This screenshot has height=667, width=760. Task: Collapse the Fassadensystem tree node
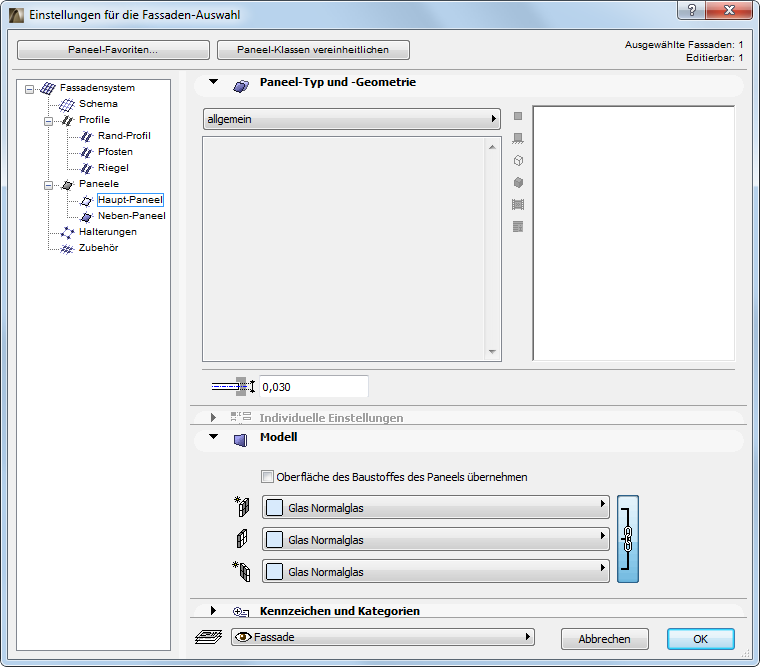pyautogui.click(x=30, y=89)
